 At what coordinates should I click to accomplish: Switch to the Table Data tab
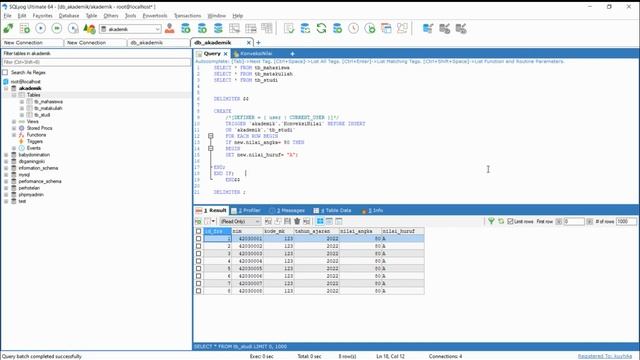coord(333,210)
